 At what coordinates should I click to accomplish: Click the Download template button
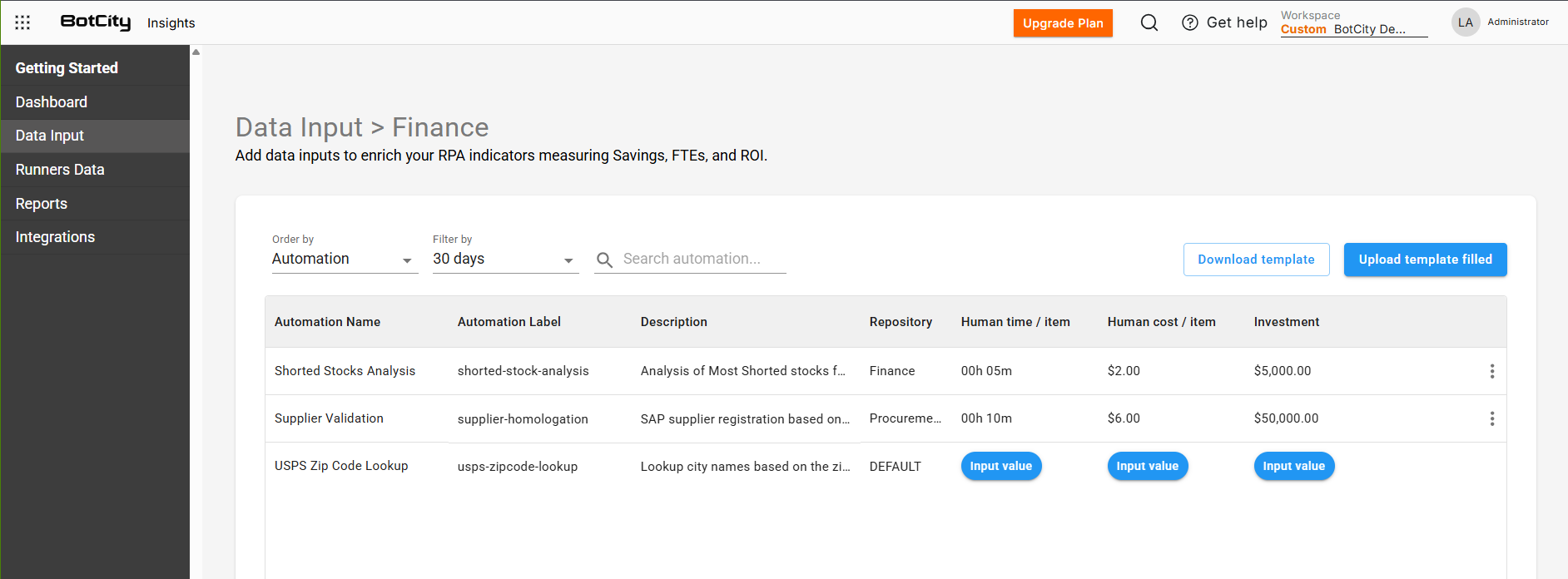(1256, 260)
